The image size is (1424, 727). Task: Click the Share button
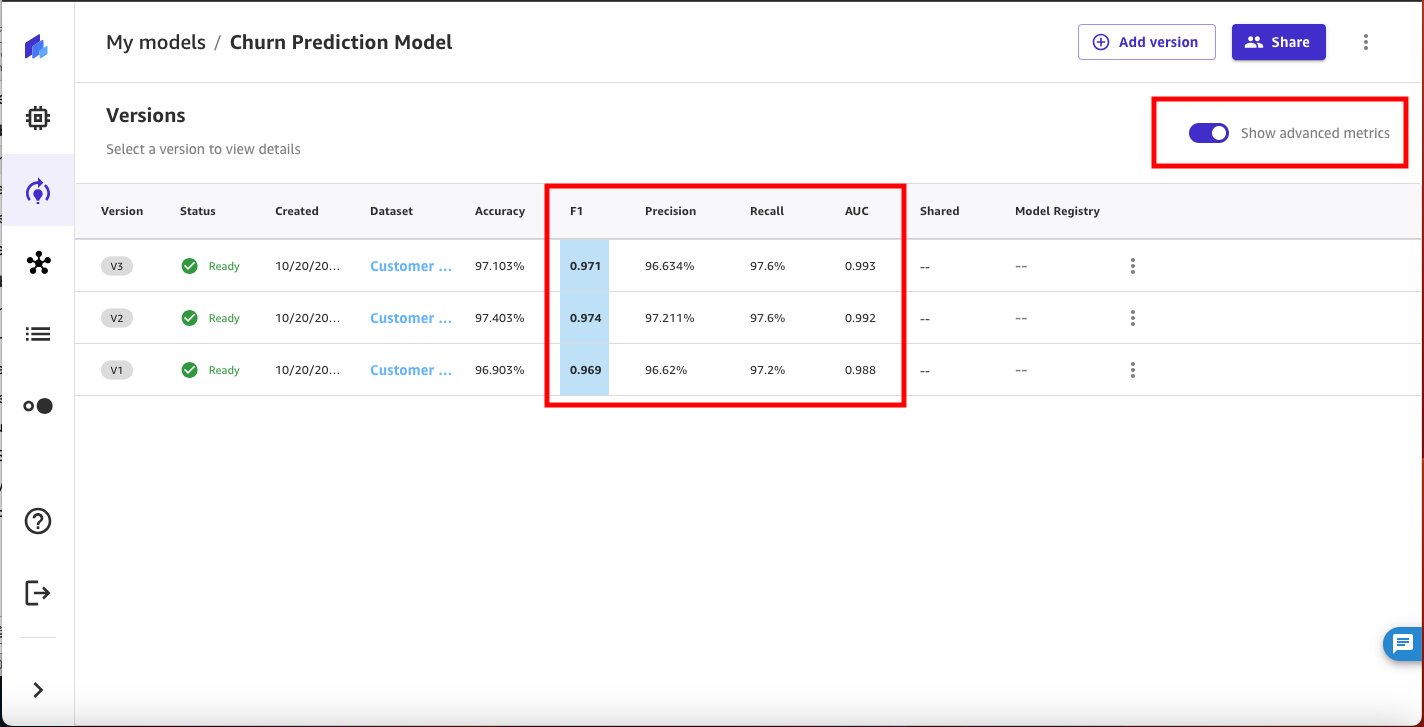coord(1278,42)
